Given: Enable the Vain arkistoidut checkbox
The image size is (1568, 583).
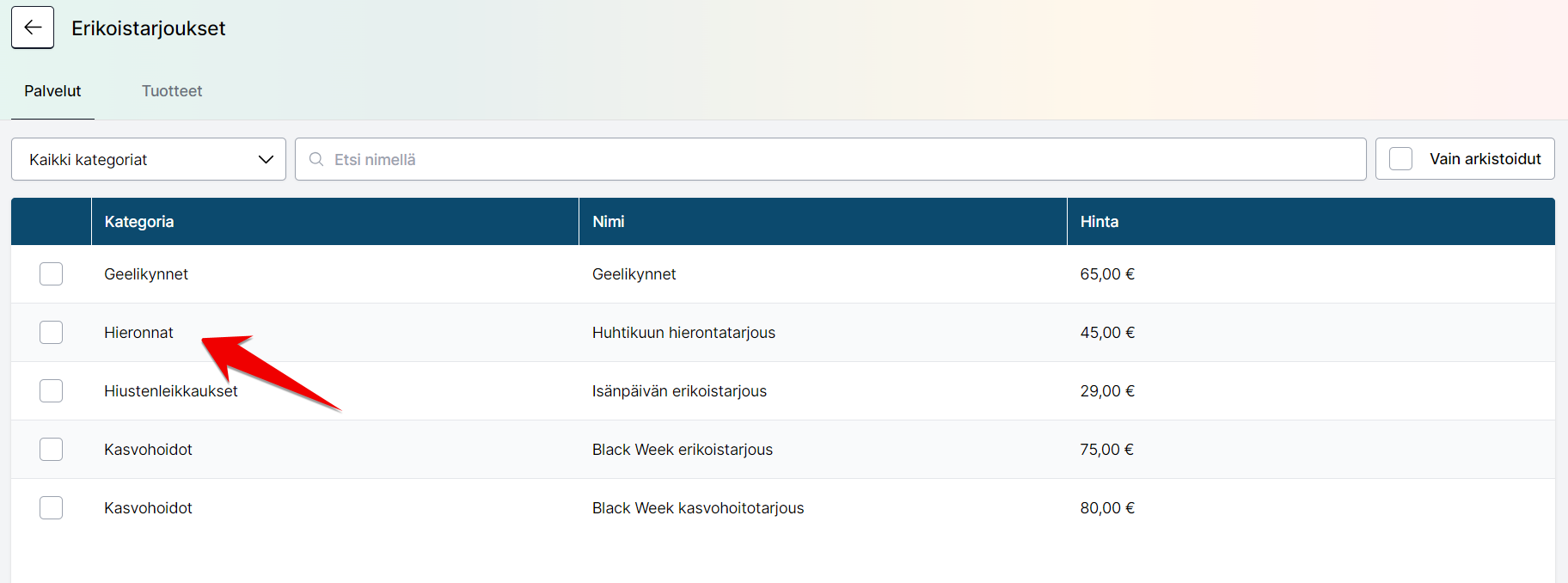Looking at the screenshot, I should tap(1400, 159).
